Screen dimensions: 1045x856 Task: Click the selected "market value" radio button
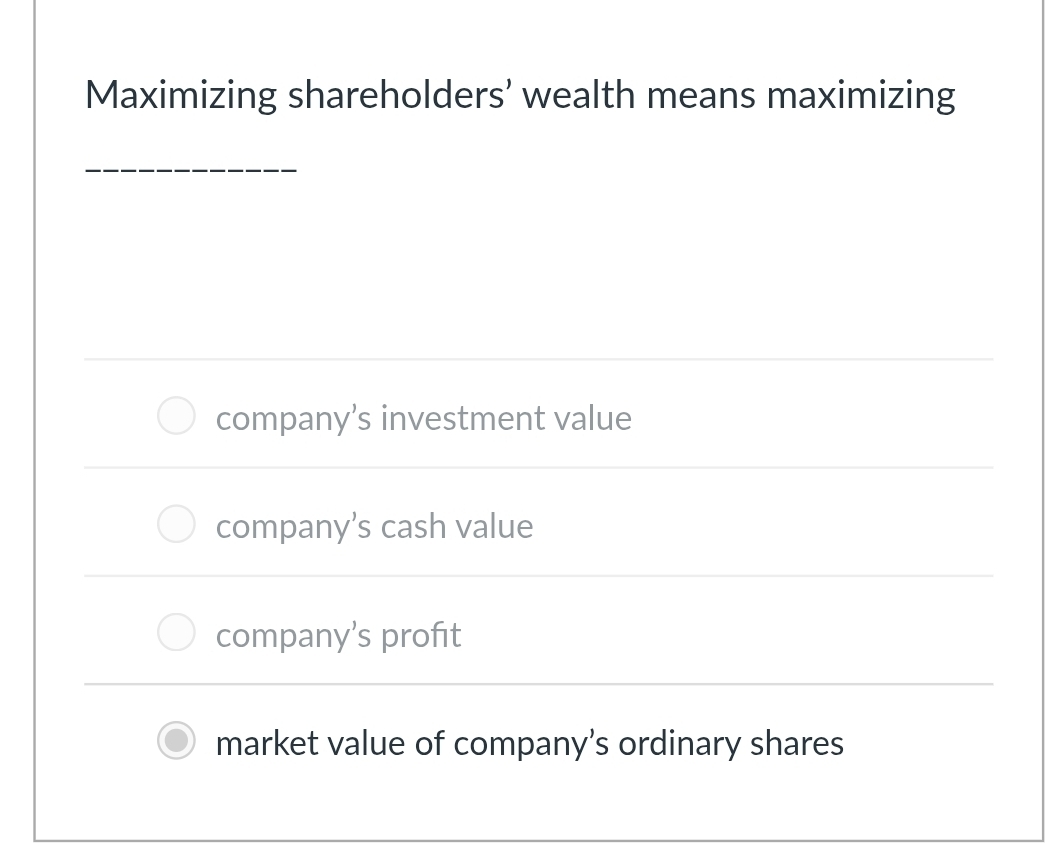[176, 742]
